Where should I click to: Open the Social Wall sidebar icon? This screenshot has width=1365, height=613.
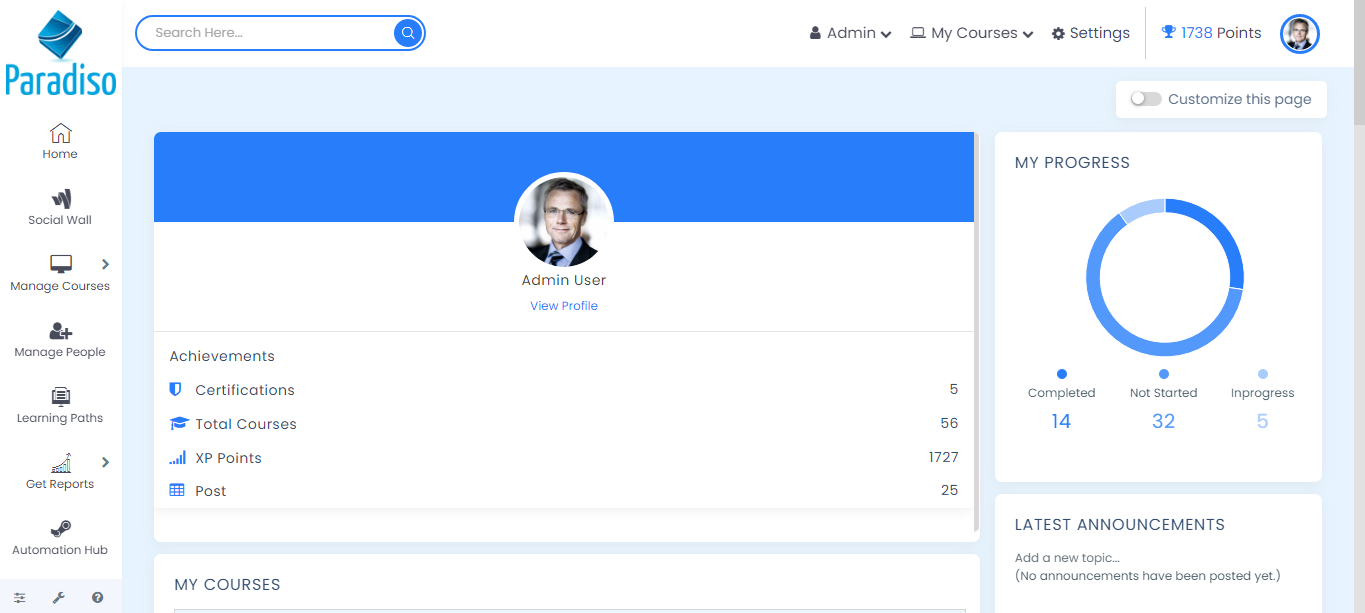click(x=60, y=199)
